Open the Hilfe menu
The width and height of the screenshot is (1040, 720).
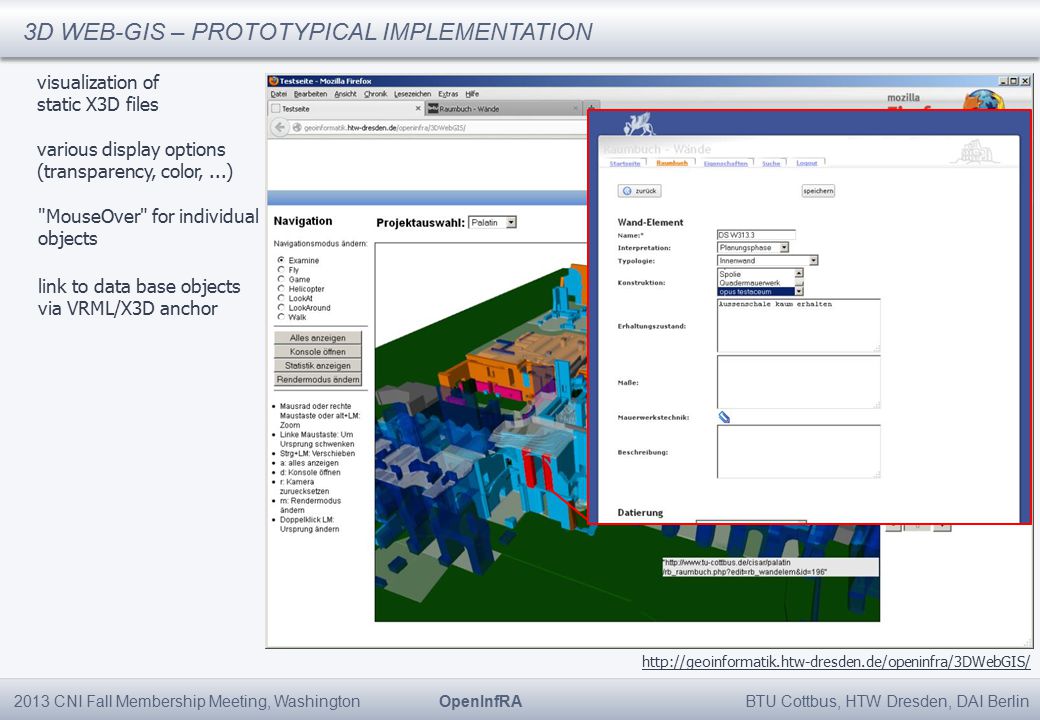click(472, 94)
